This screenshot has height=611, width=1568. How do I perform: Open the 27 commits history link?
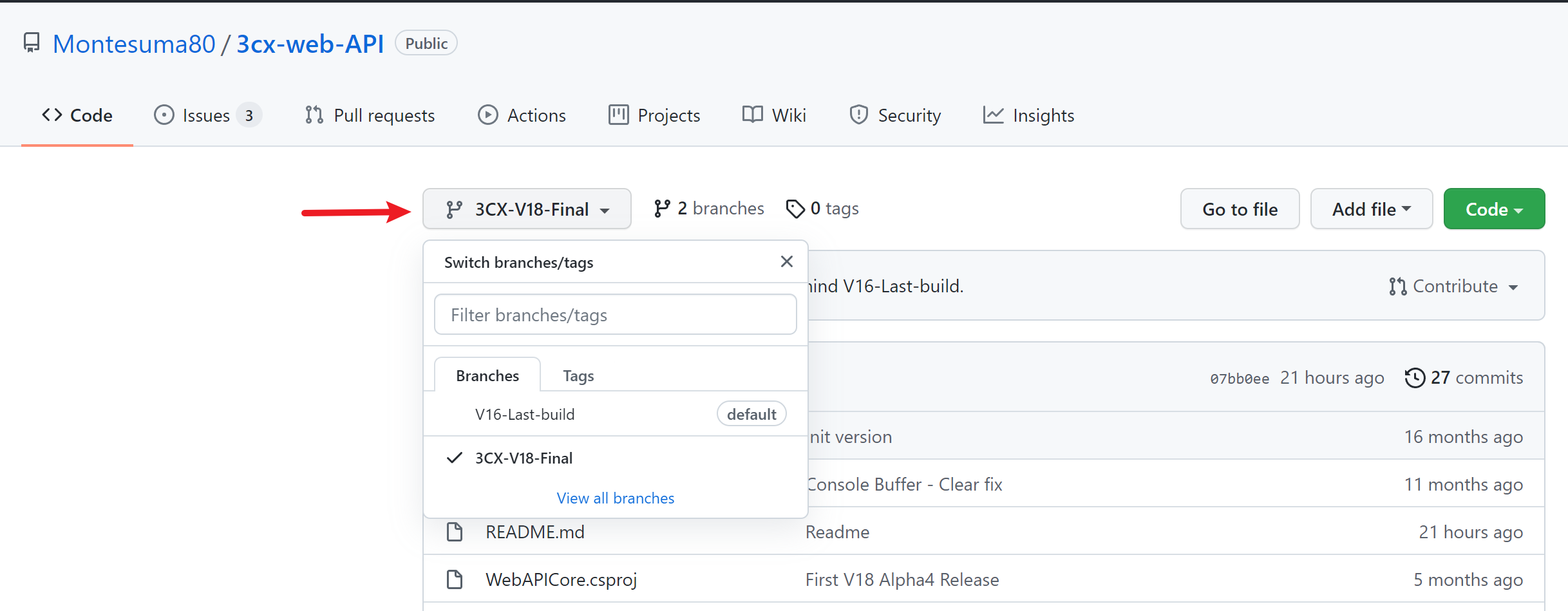click(1464, 377)
